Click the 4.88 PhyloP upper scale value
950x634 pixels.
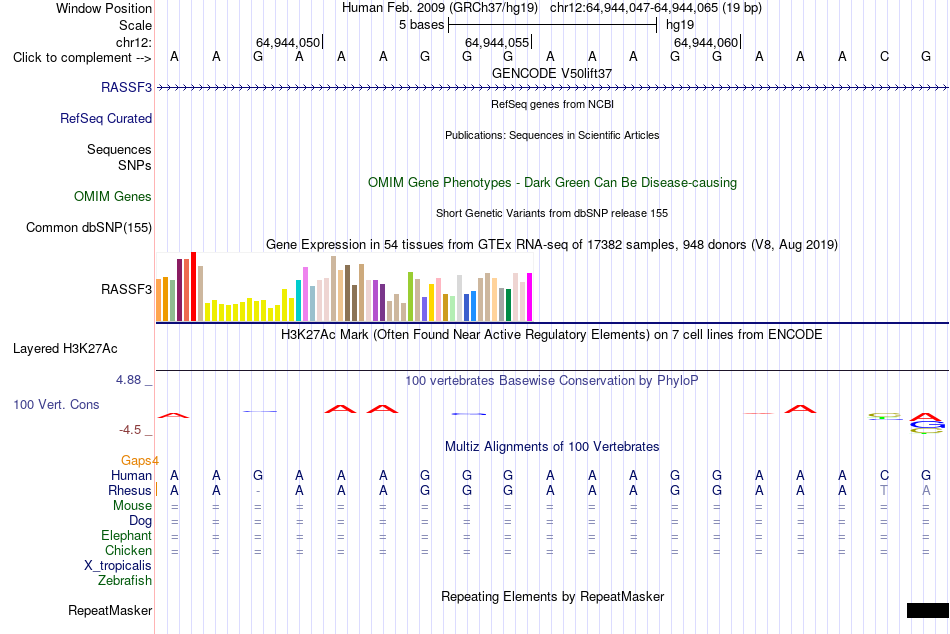pyautogui.click(x=128, y=380)
